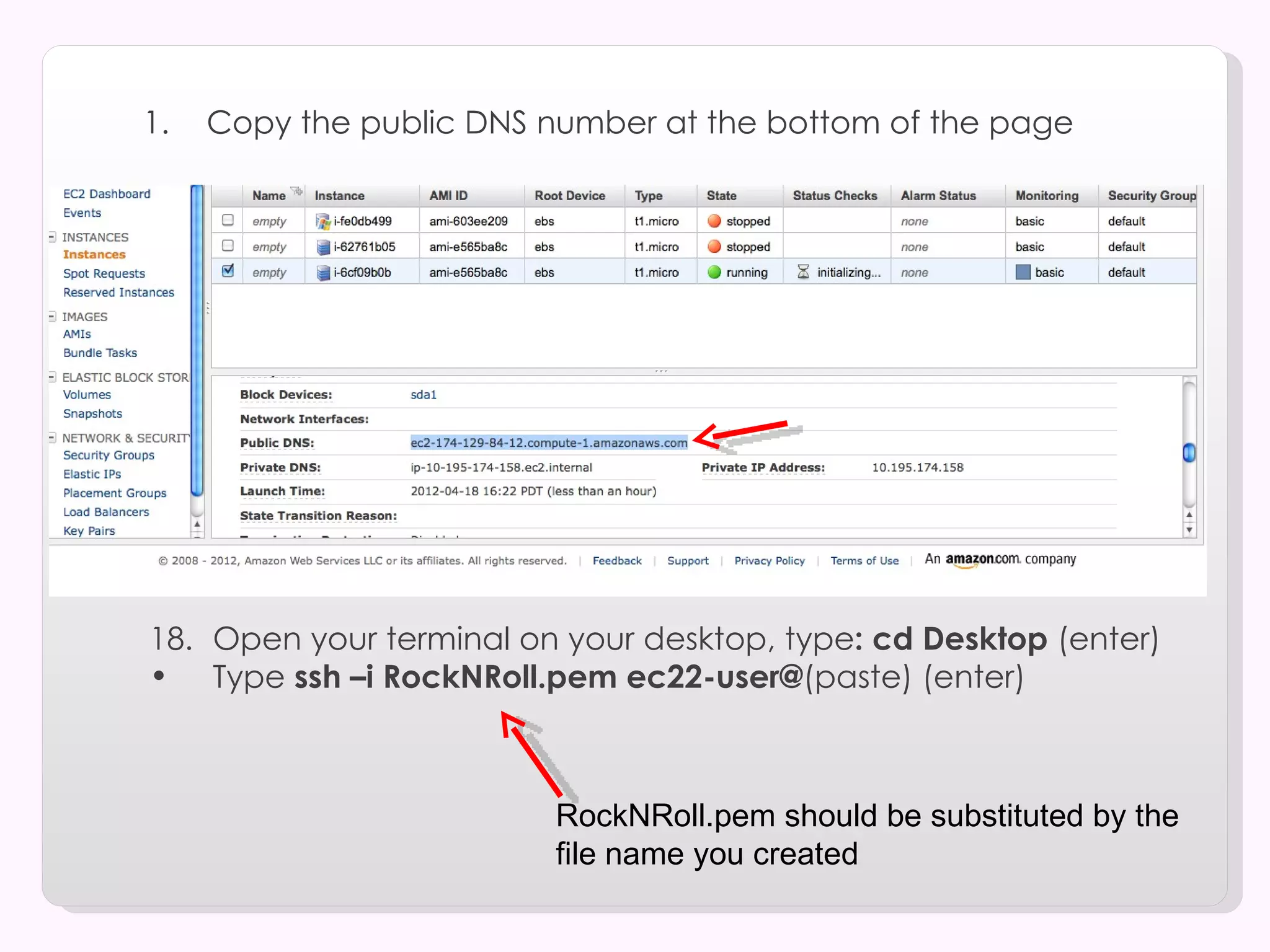
Task: Select Instances in the sidebar
Action: [94, 255]
